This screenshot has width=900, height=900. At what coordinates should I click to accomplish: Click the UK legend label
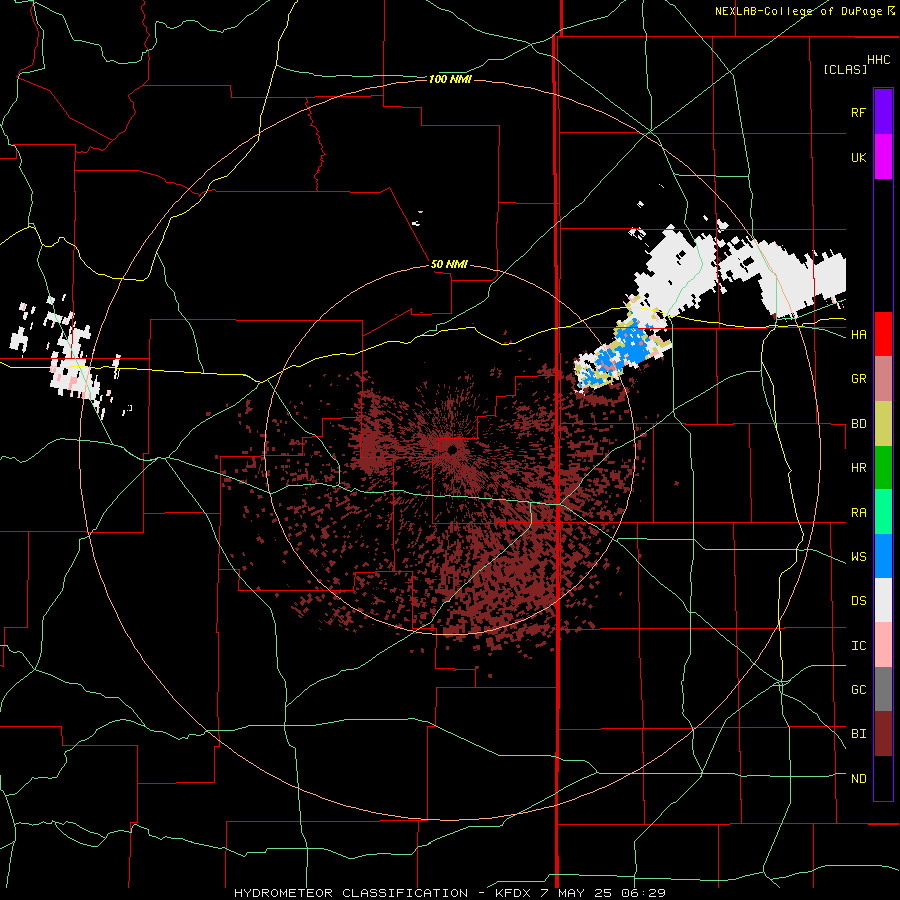pos(858,157)
